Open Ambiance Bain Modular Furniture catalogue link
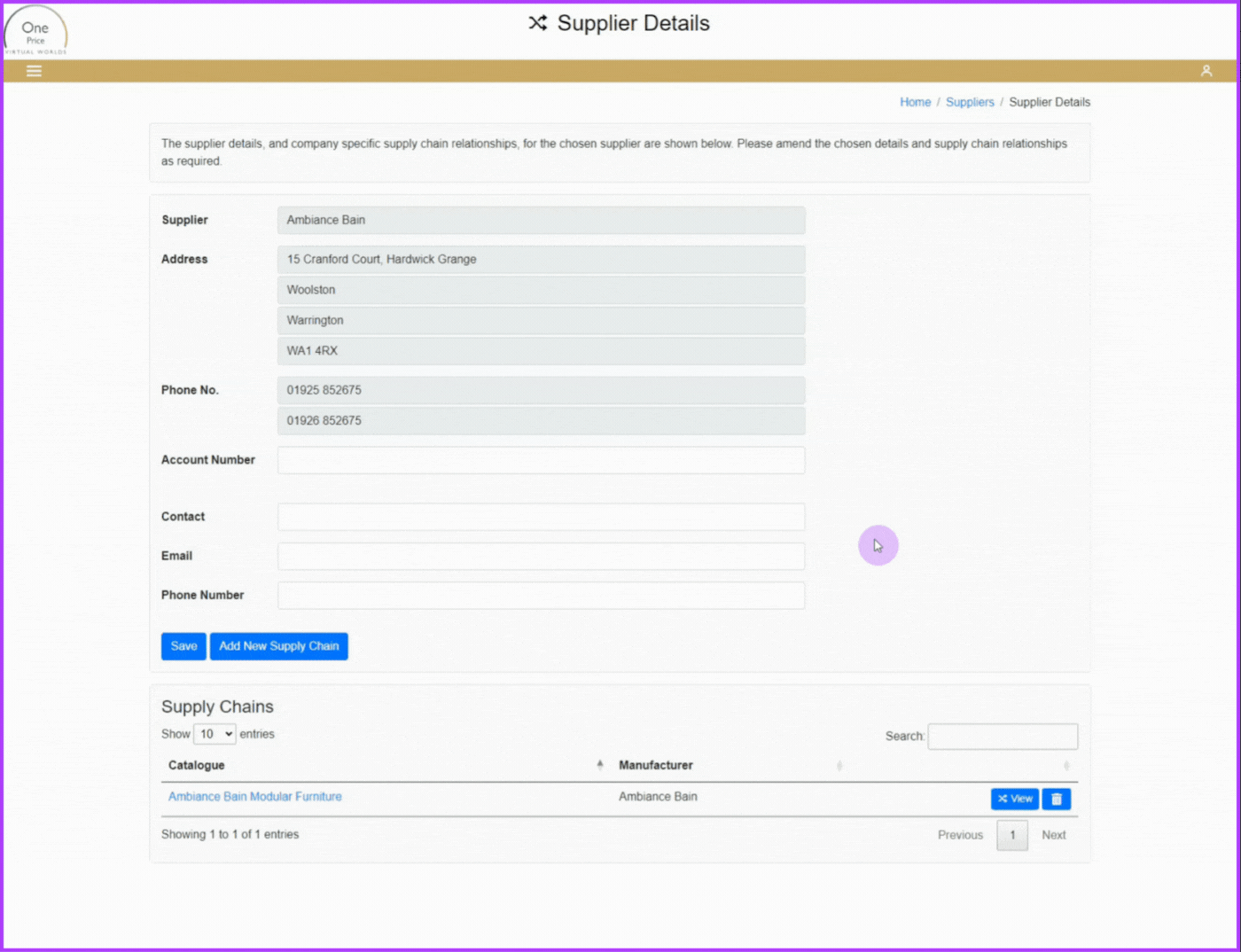The height and width of the screenshot is (952, 1241). 254,797
